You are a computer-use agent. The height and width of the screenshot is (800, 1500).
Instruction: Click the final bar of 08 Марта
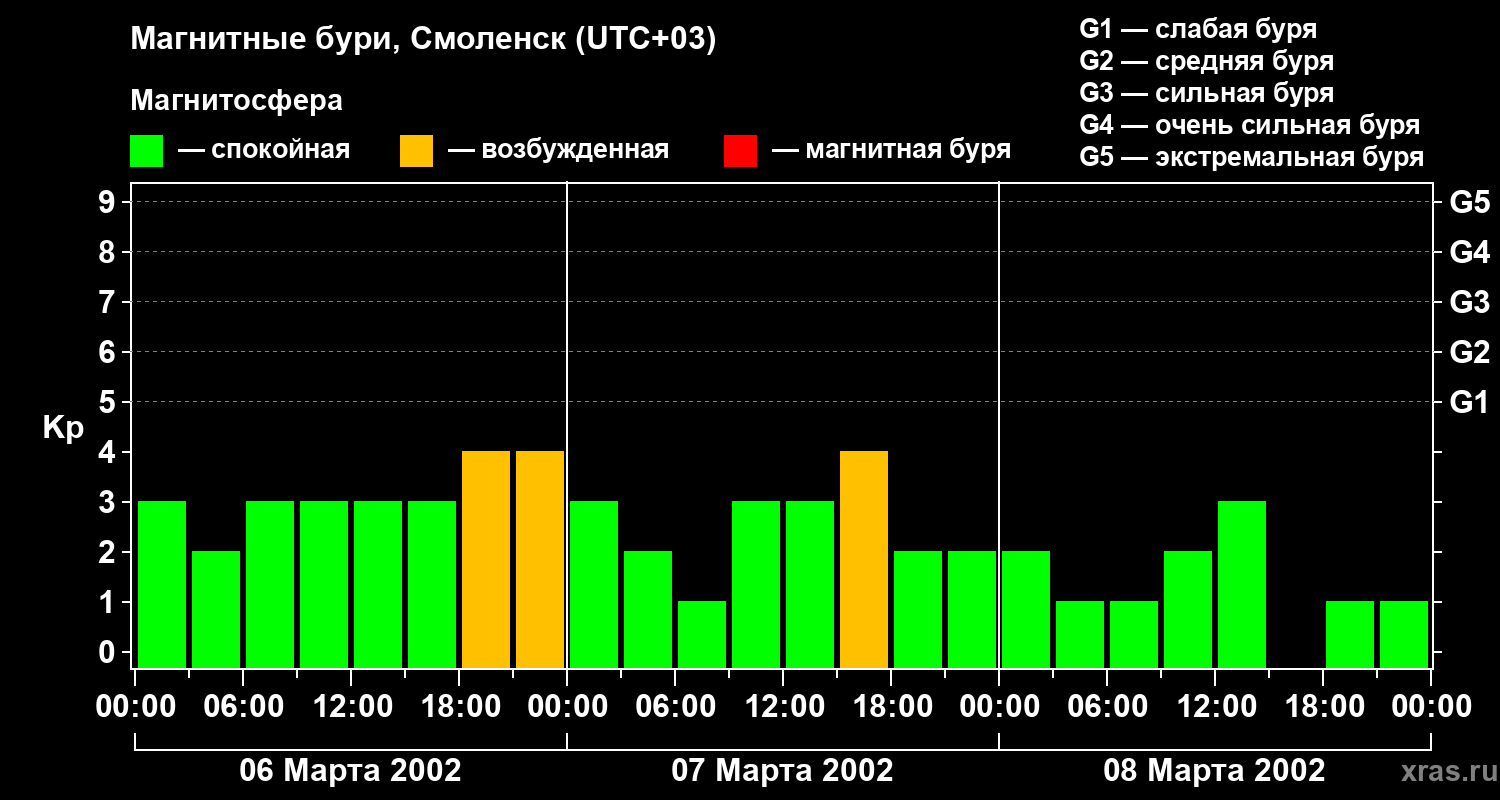click(1404, 634)
